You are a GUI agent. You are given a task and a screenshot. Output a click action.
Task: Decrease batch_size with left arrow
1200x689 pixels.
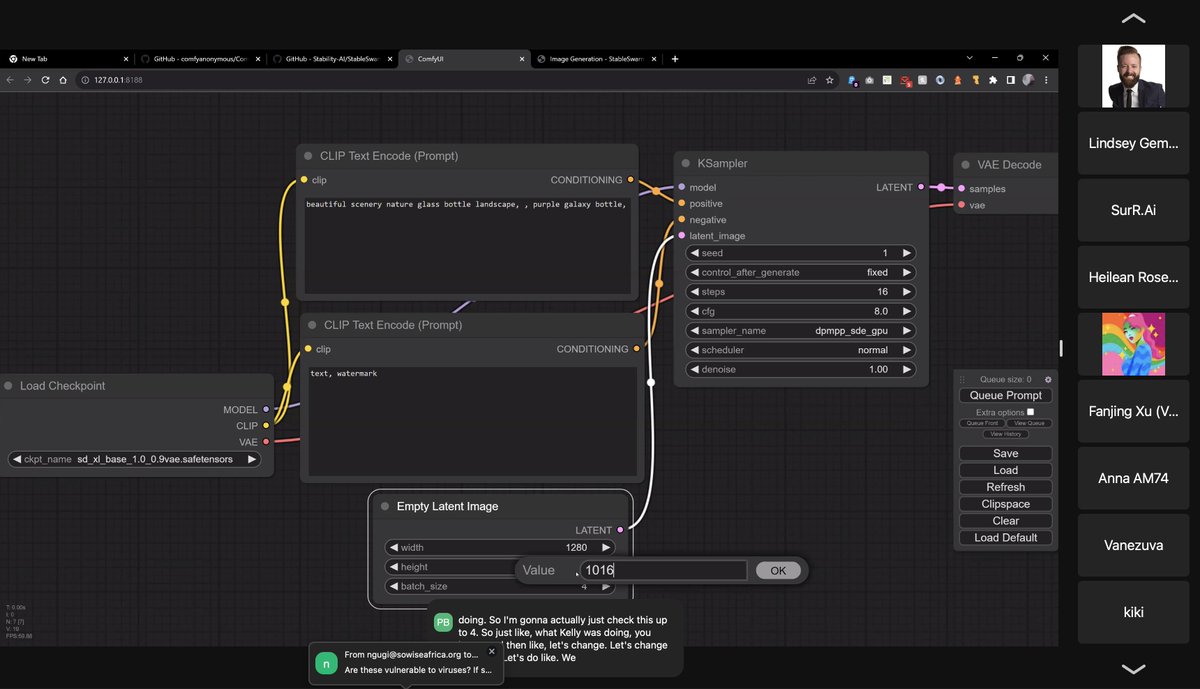tap(394, 586)
